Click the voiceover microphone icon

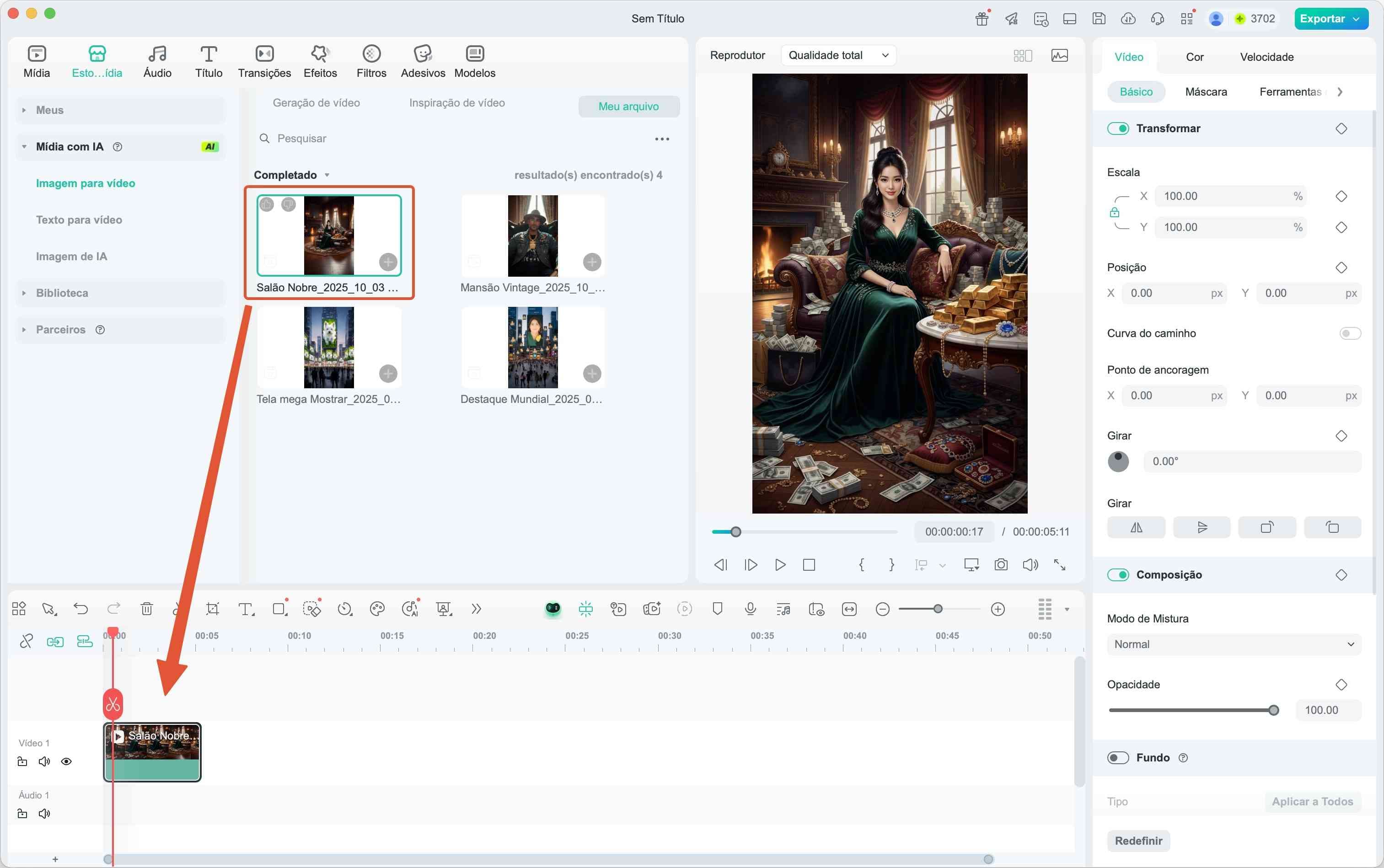[x=750, y=609]
